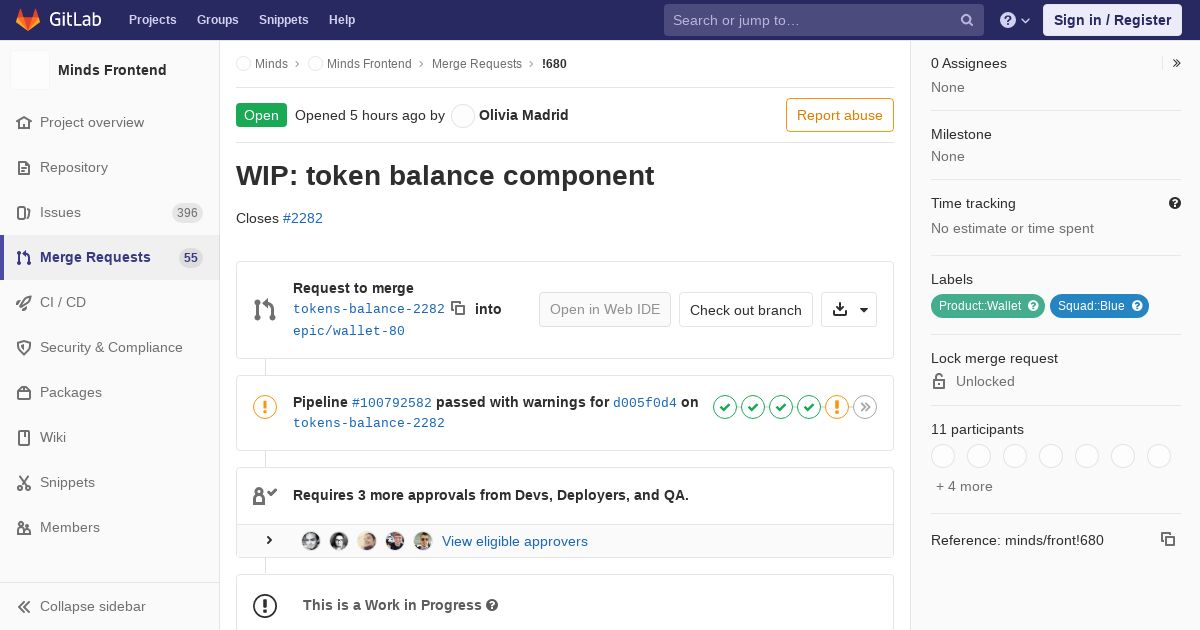Click Merge Requests breadcrumb link

pos(477,64)
